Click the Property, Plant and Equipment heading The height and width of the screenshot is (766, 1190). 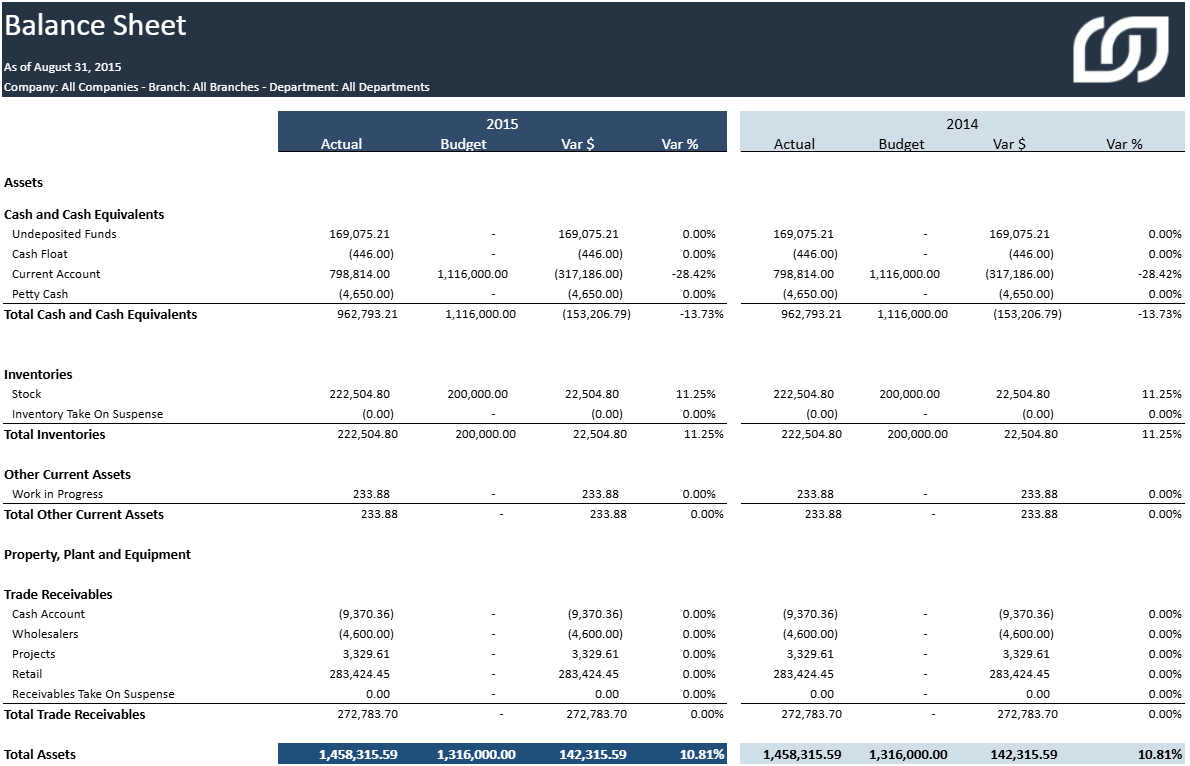point(97,554)
